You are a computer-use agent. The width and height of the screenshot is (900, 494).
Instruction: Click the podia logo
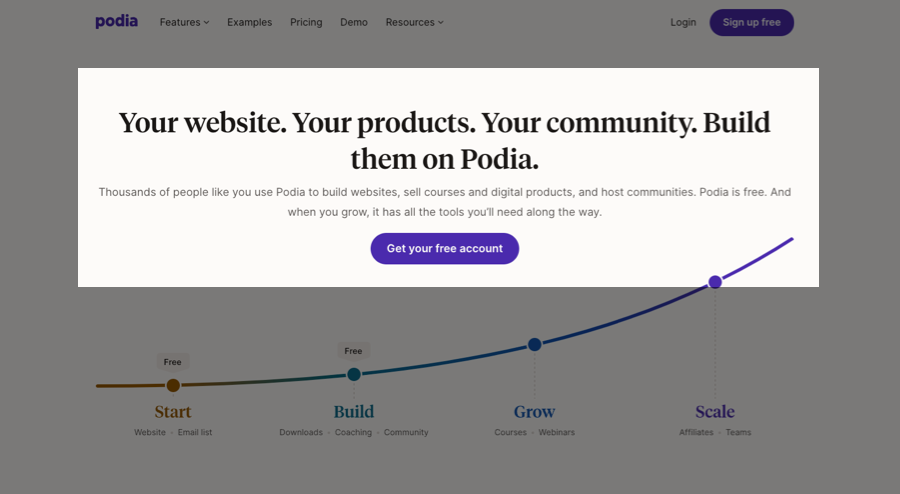[117, 22]
